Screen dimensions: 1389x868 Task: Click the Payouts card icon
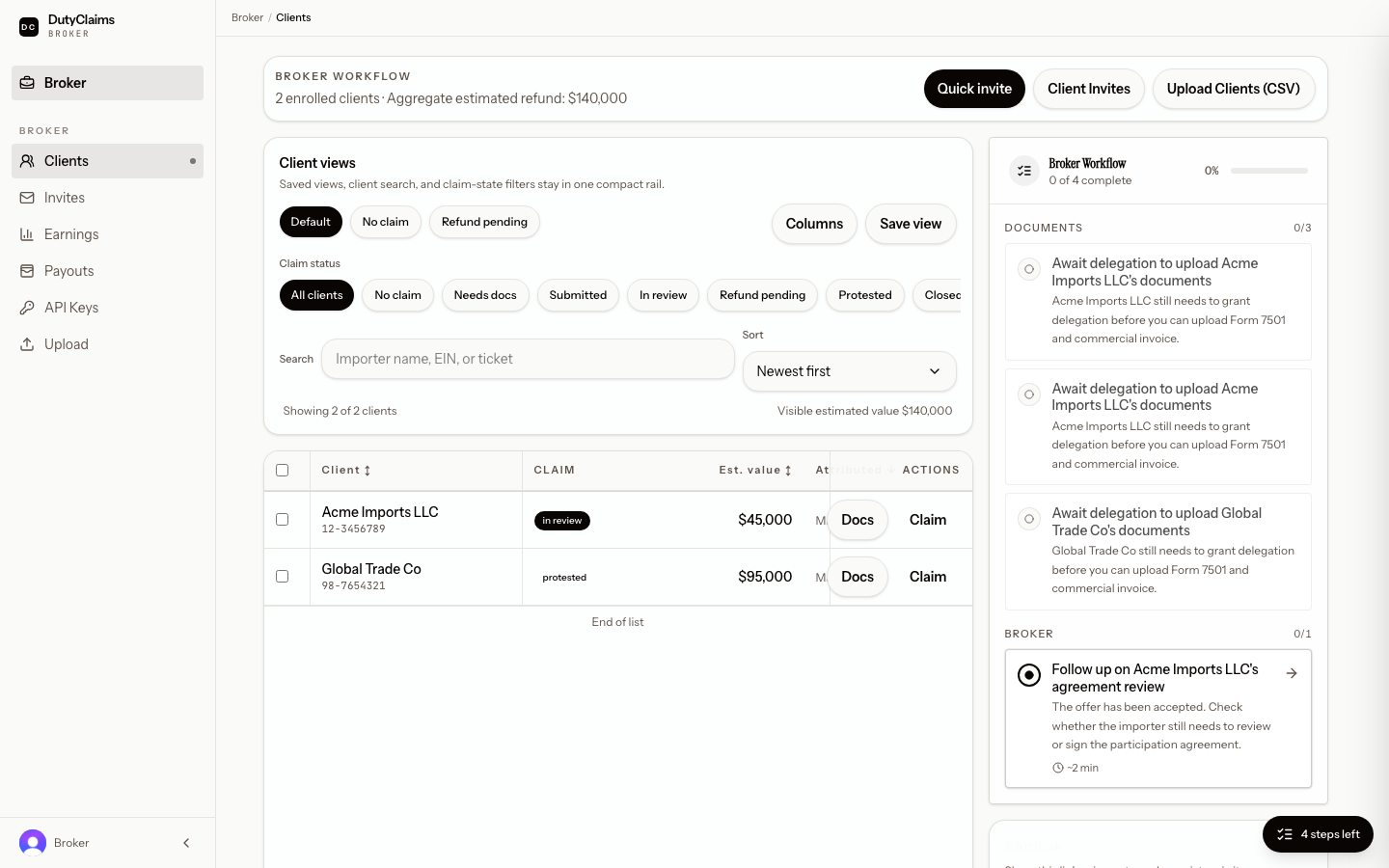click(x=27, y=271)
